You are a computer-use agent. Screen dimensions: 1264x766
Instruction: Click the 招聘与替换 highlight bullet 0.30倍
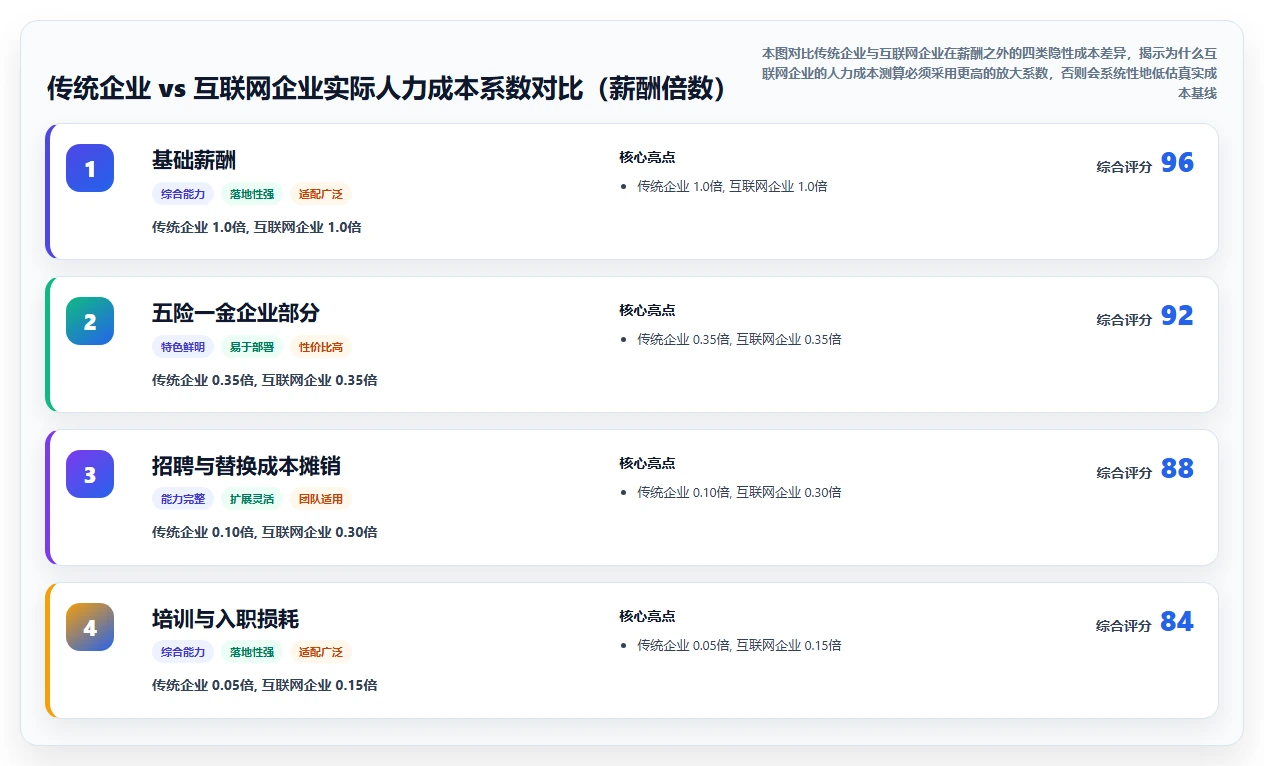tap(739, 492)
